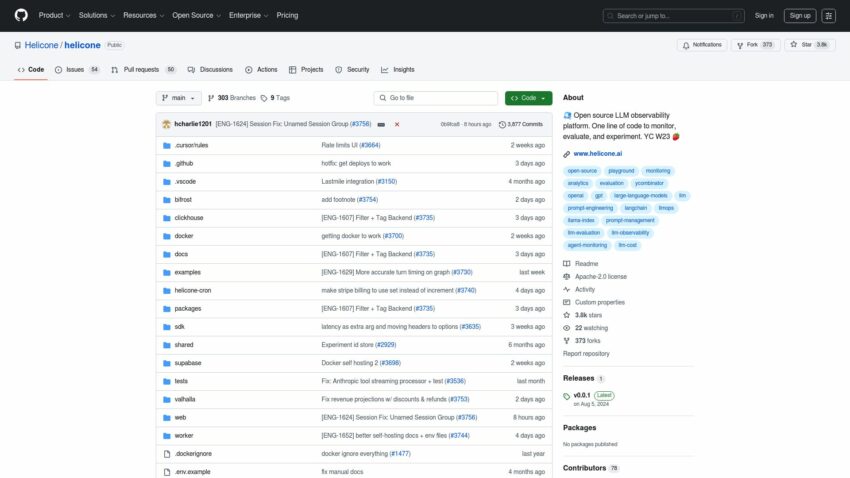The width and height of the screenshot is (850, 478).
Task: Open the clickhouse folder
Action: (189, 218)
